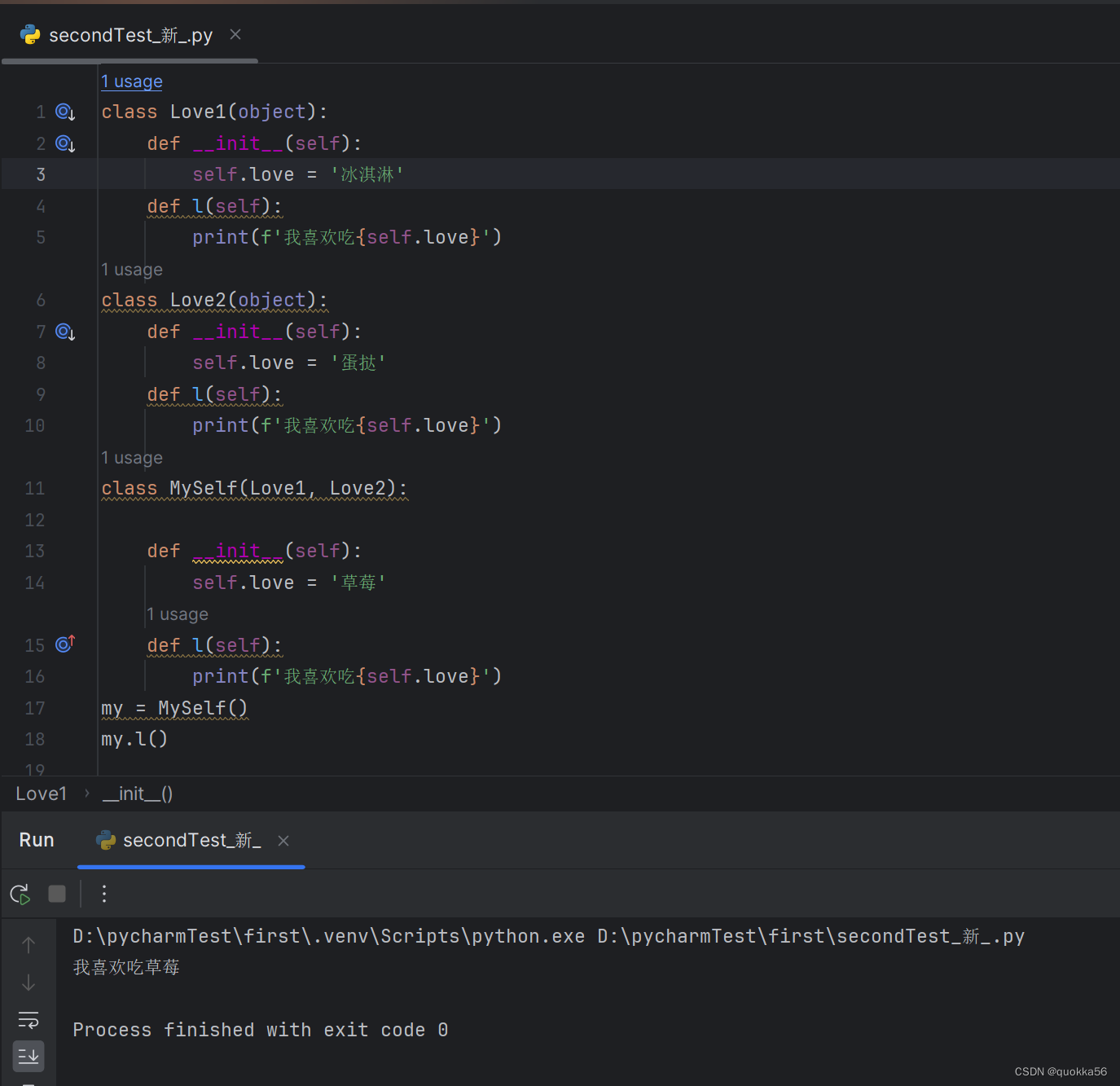This screenshot has width=1120, height=1086.
Task: Click the overrides gutter icon on line 15
Action: [x=65, y=644]
